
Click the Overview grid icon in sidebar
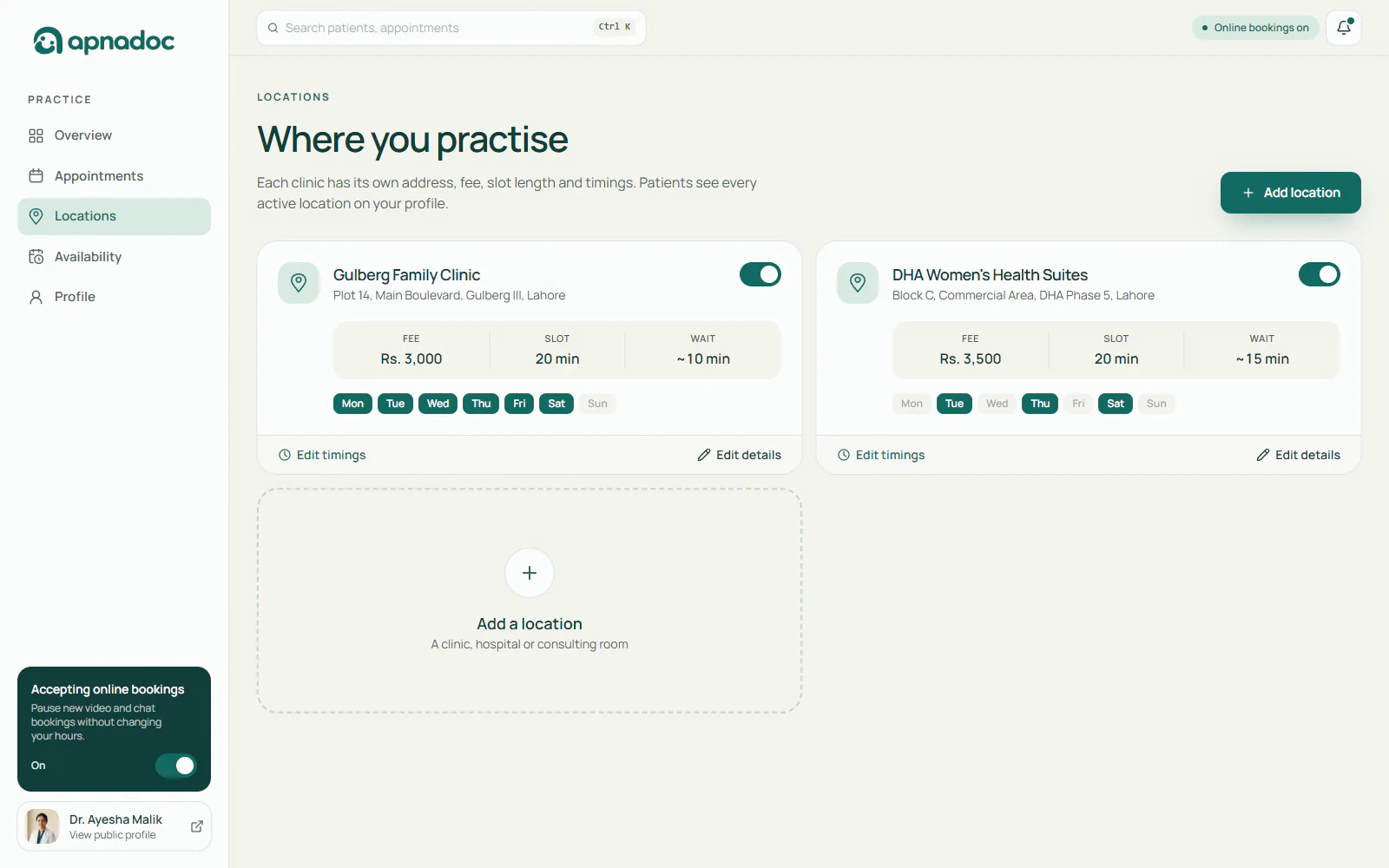pos(36,135)
